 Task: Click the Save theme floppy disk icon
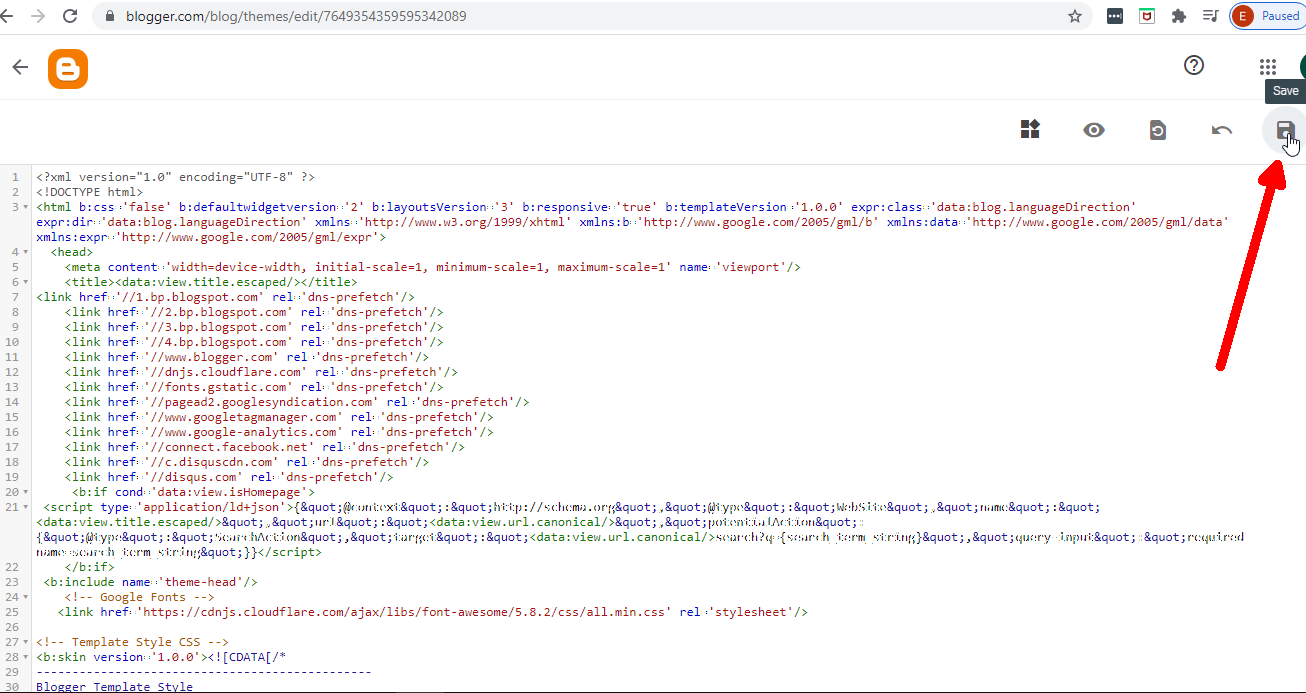[1285, 130]
